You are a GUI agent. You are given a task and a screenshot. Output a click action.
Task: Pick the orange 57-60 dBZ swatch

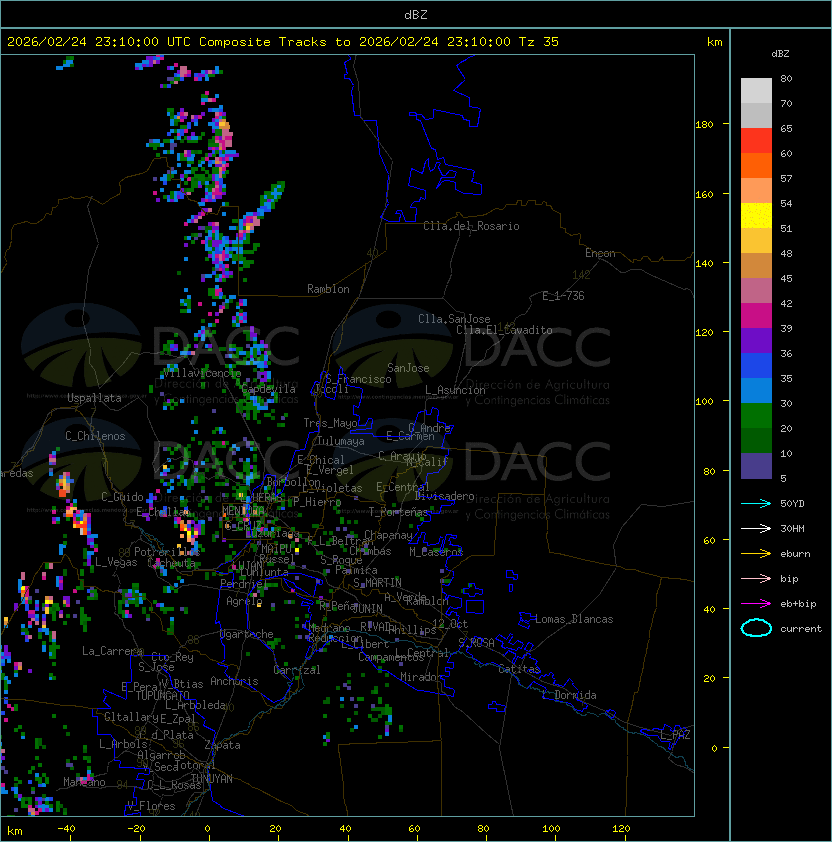tap(756, 166)
